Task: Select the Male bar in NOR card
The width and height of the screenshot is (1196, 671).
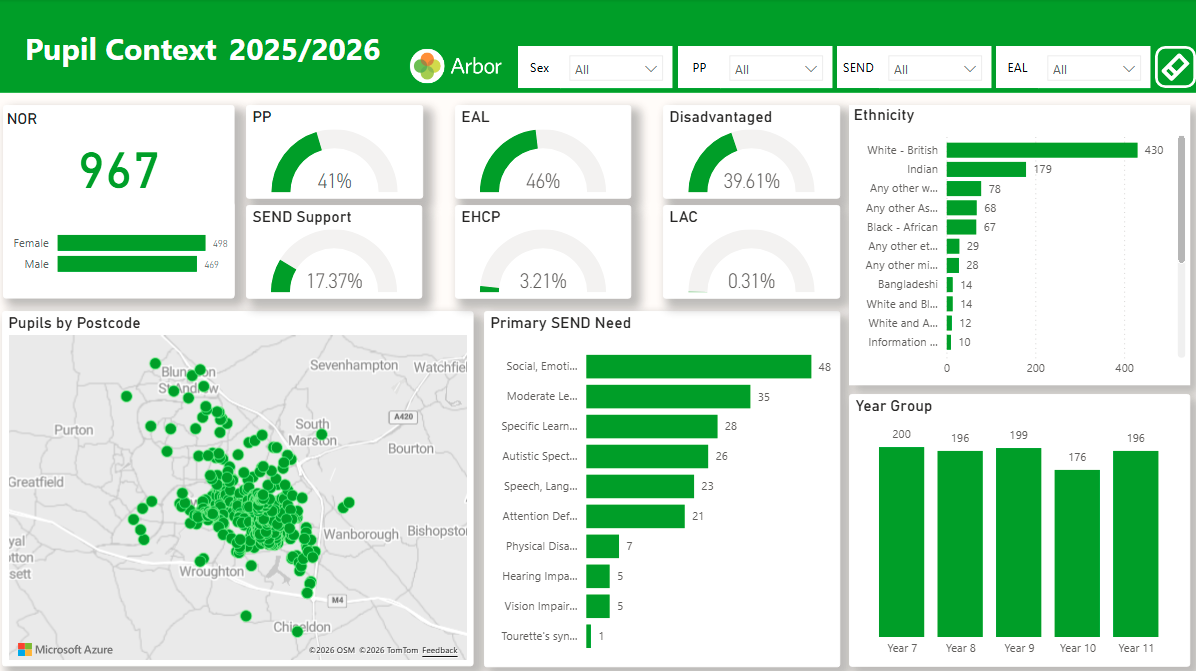Action: tap(127, 264)
